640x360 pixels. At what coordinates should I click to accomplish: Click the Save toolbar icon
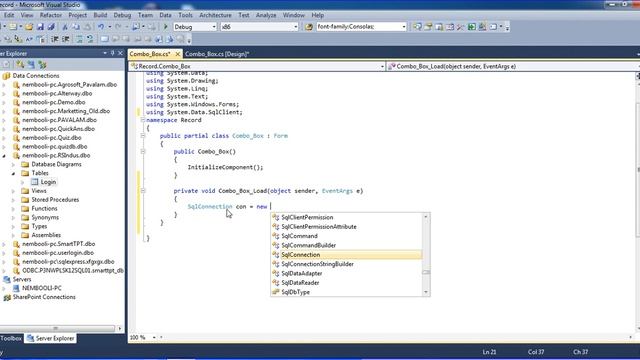coord(40,27)
